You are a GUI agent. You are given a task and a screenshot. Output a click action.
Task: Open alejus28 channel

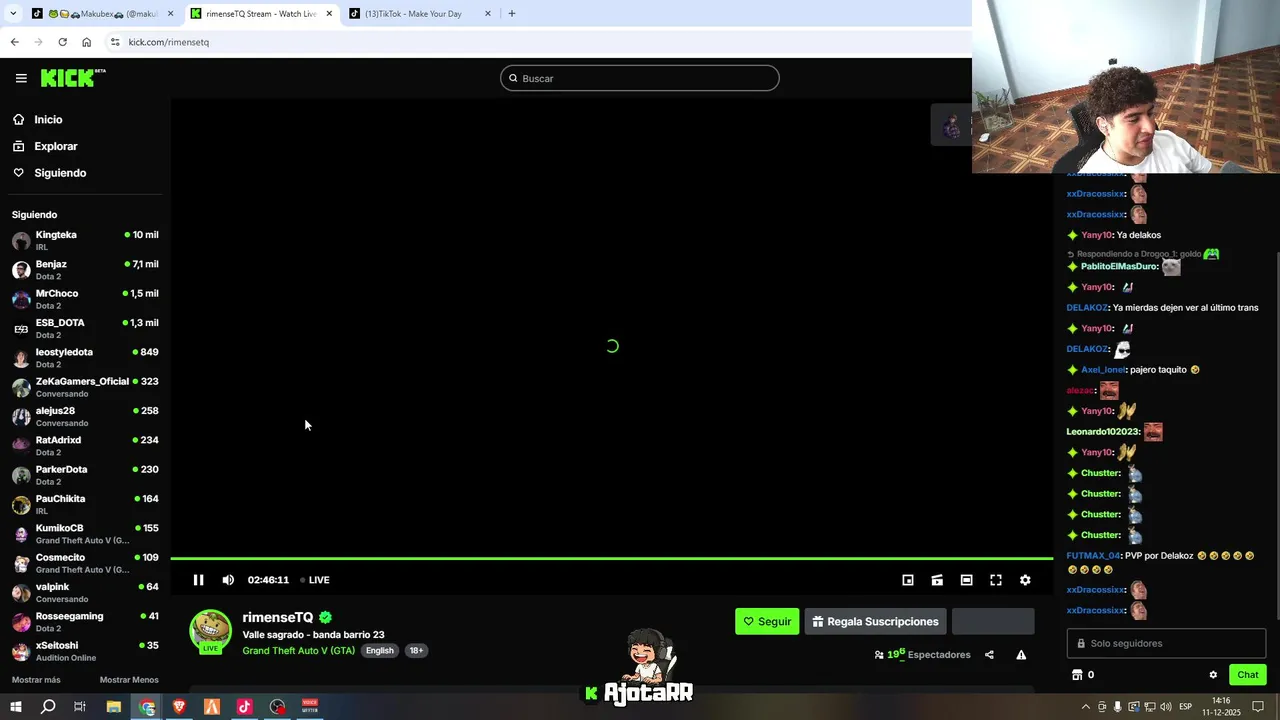click(x=85, y=416)
